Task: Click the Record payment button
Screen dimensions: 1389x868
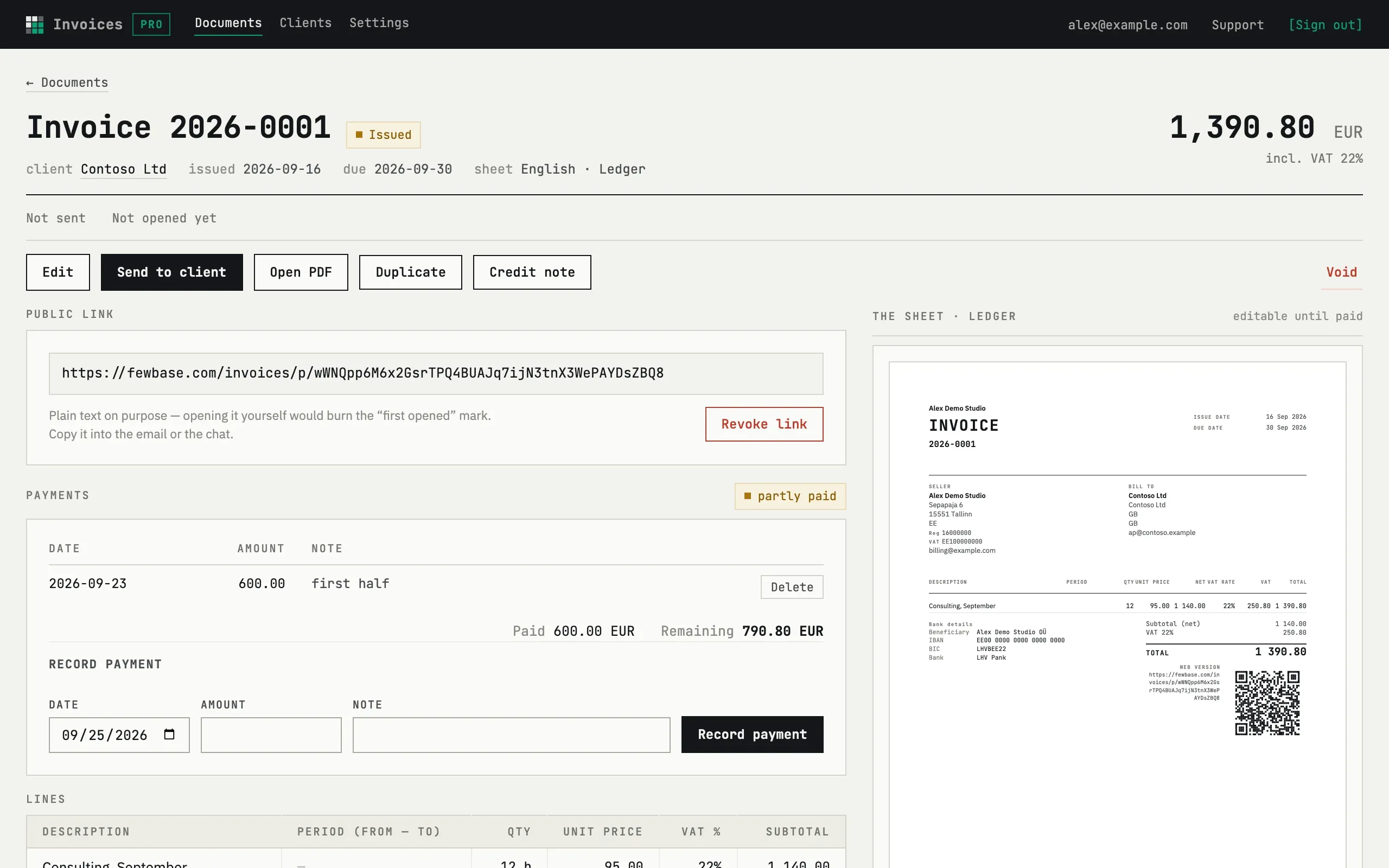Action: 752,734
